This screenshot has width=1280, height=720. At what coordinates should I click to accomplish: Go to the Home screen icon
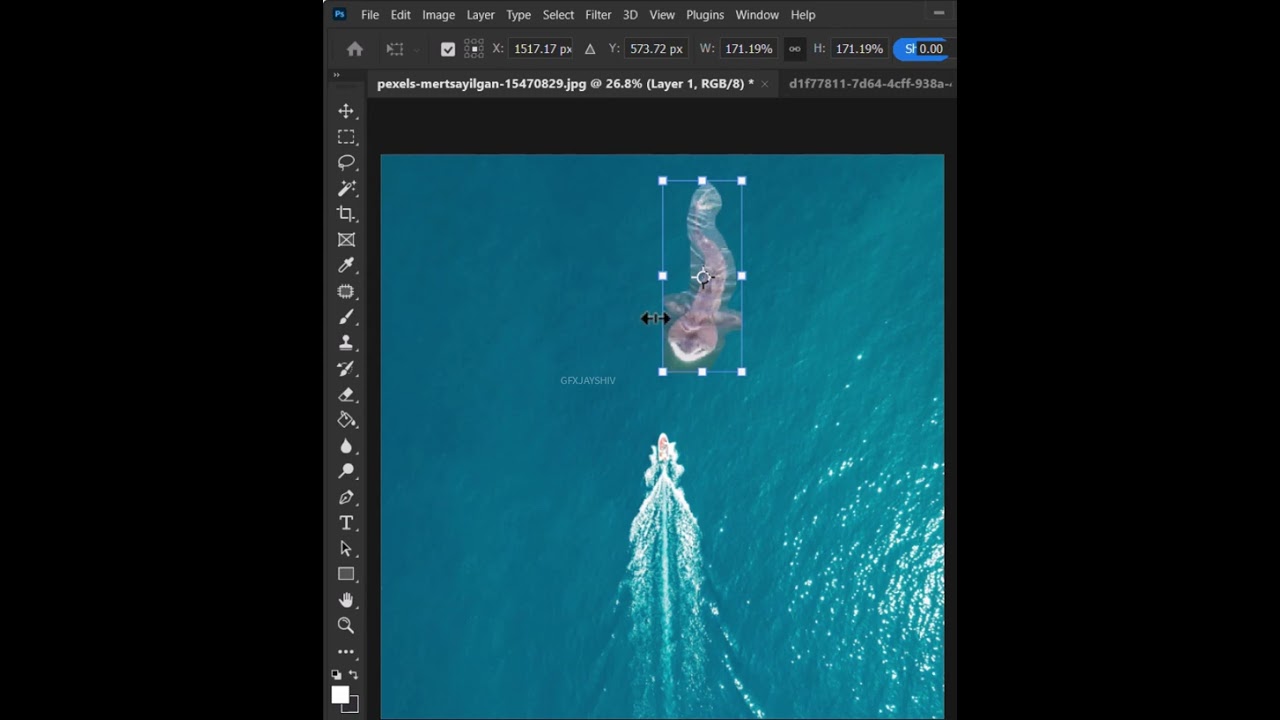point(355,49)
